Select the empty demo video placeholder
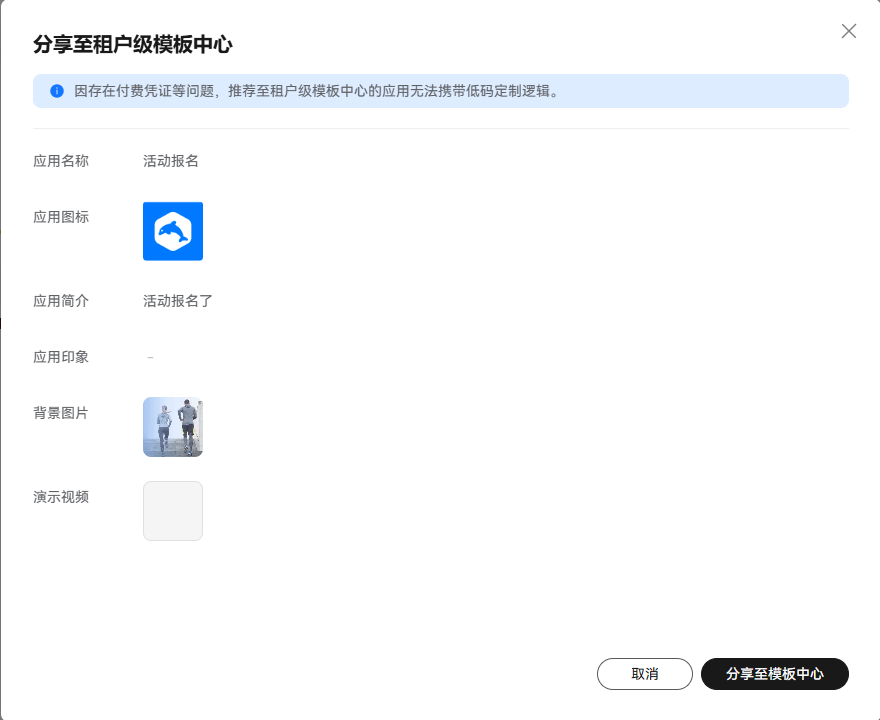This screenshot has height=720, width=880. (173, 511)
